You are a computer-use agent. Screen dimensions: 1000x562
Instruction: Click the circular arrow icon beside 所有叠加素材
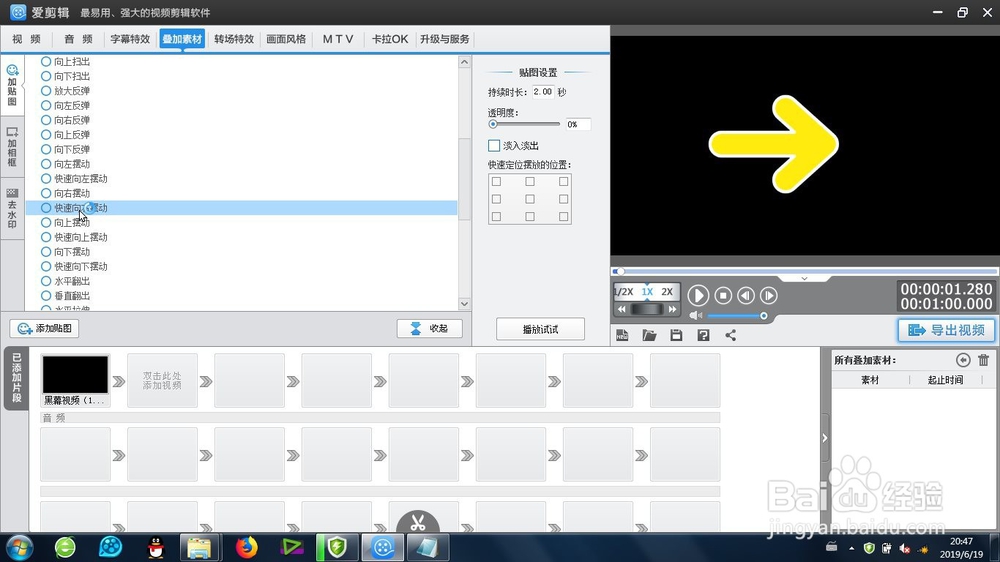pyautogui.click(x=963, y=360)
